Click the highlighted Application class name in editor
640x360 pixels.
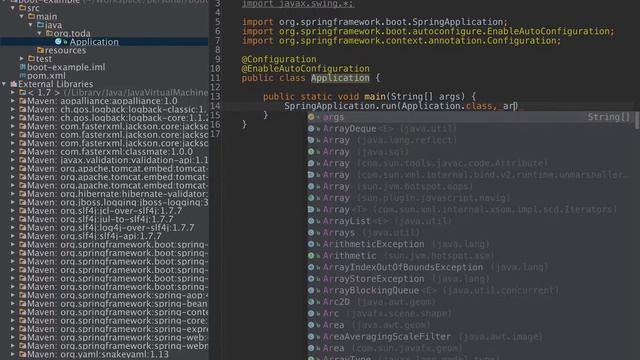click(340, 78)
